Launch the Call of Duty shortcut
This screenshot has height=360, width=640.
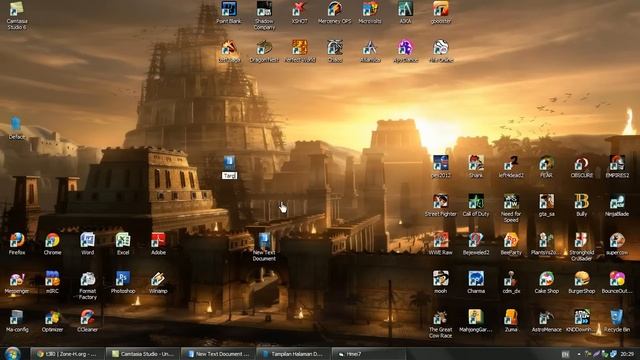coord(476,205)
